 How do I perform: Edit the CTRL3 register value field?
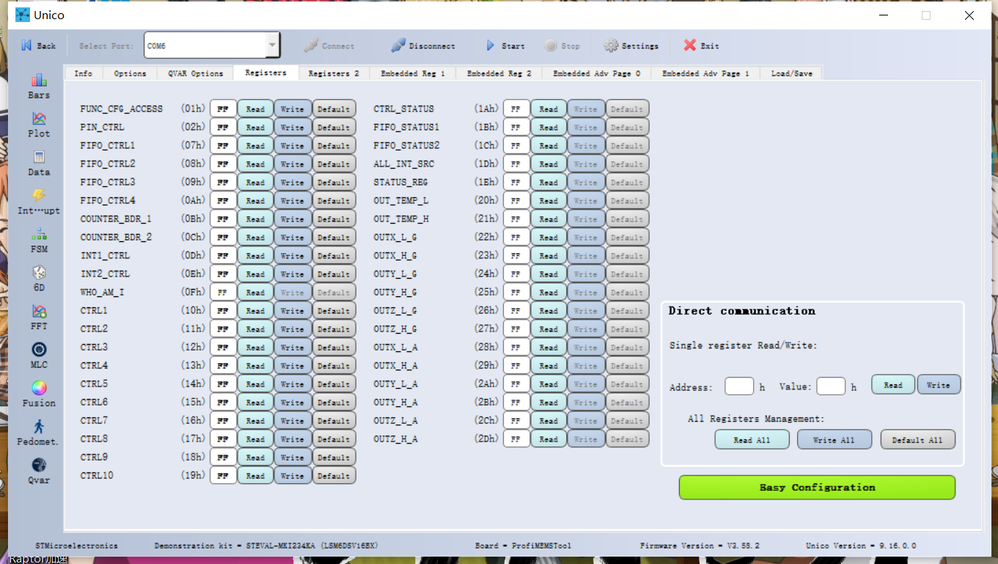(x=223, y=348)
